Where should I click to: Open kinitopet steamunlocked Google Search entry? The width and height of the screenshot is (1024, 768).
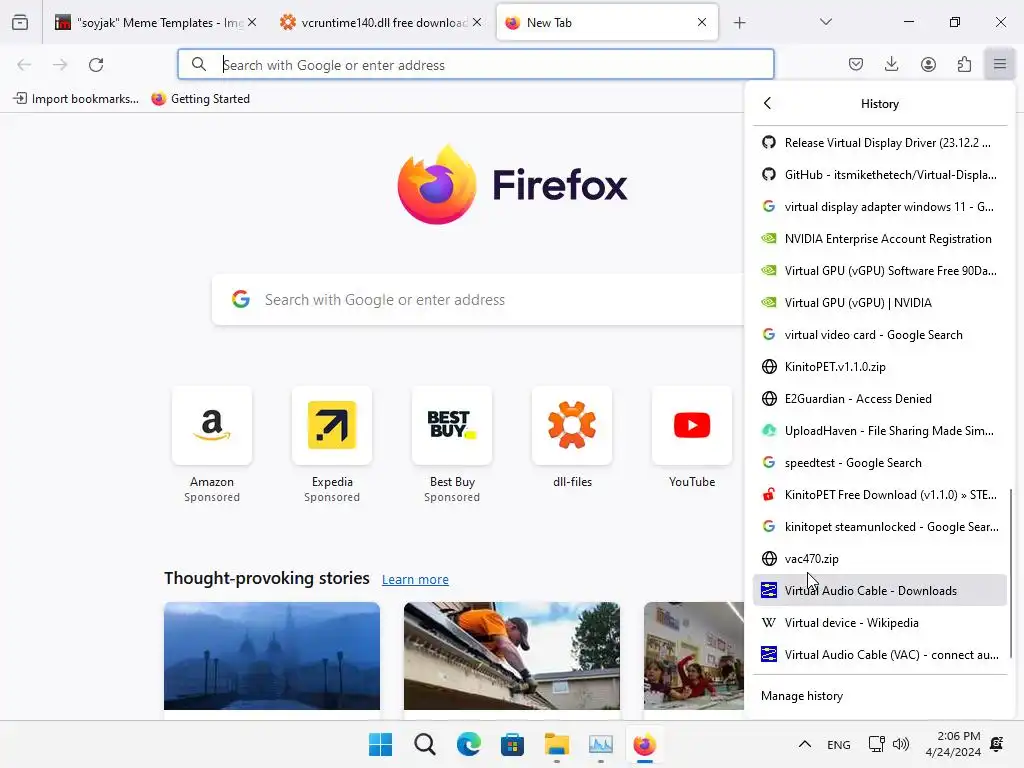[880, 526]
